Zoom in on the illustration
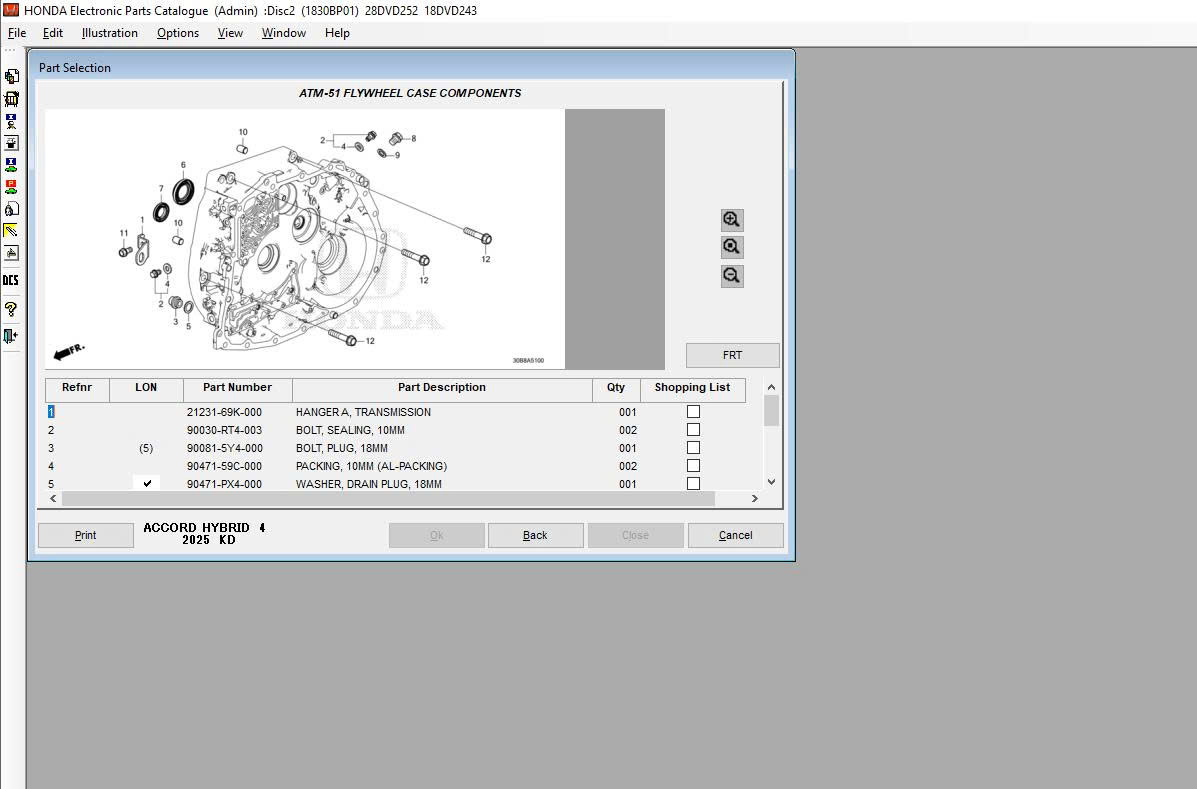The height and width of the screenshot is (789, 1197). point(731,220)
